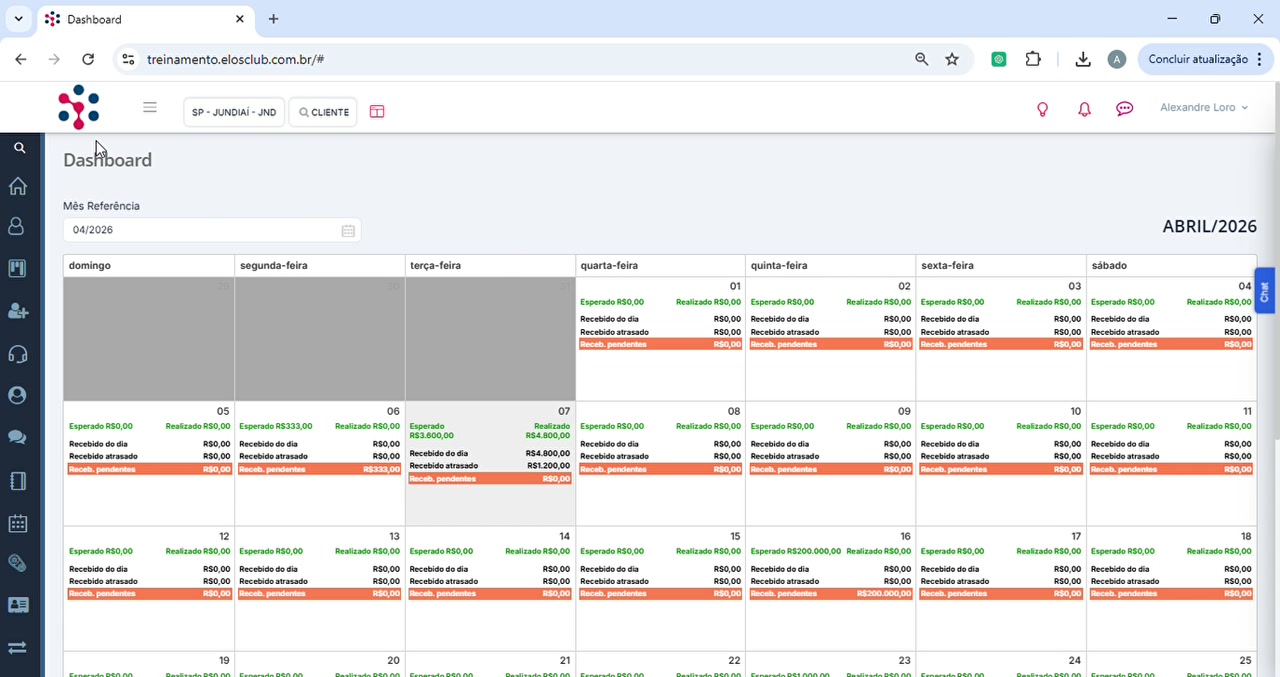
Task: Expand the Alexandre Loro user dropdown
Action: point(1204,108)
